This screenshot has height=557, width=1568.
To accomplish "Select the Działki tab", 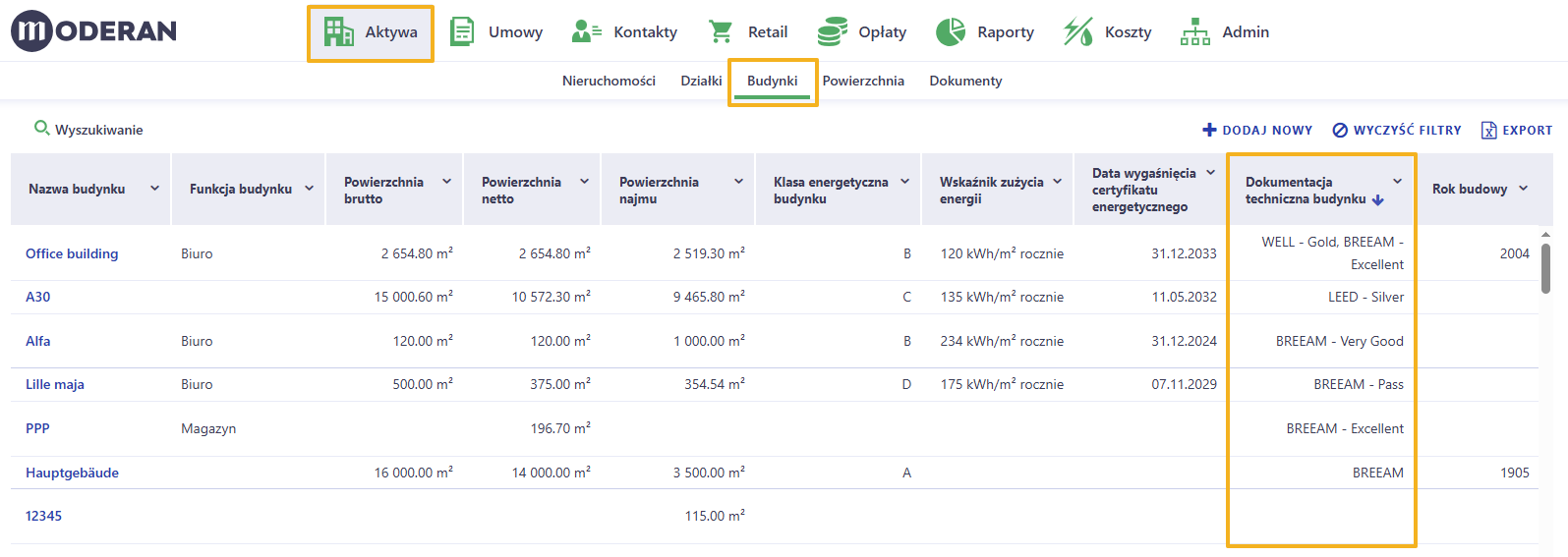I will [701, 81].
